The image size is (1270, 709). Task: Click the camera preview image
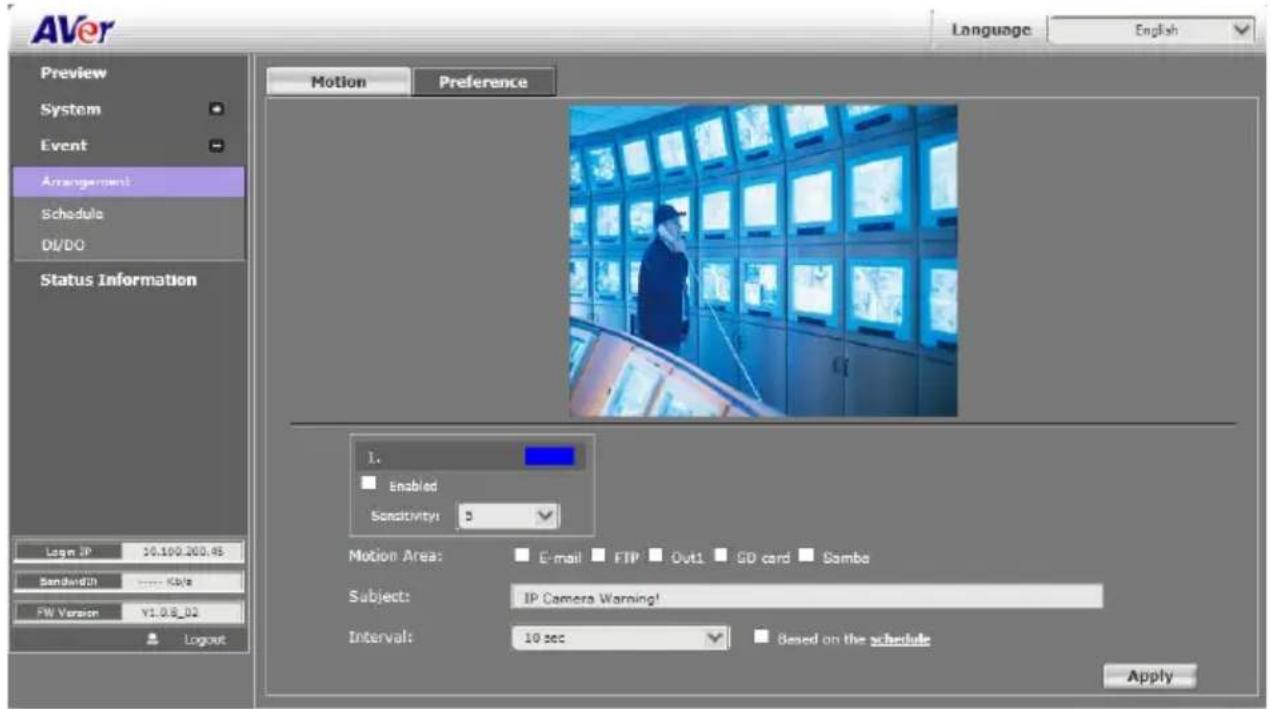point(763,260)
